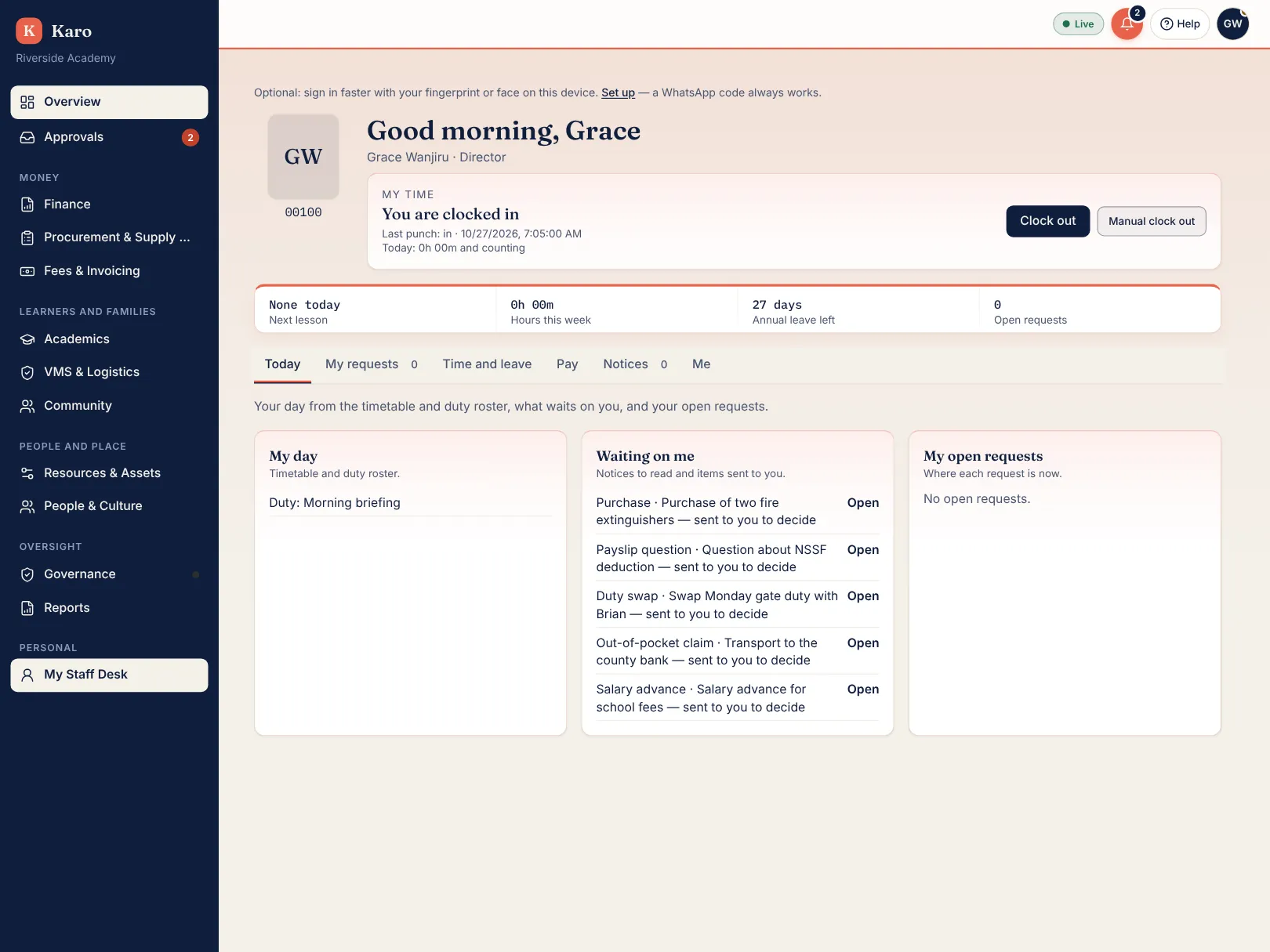Click the Approvals badge showing 2
Viewport: 1270px width, 952px height.
pos(190,138)
